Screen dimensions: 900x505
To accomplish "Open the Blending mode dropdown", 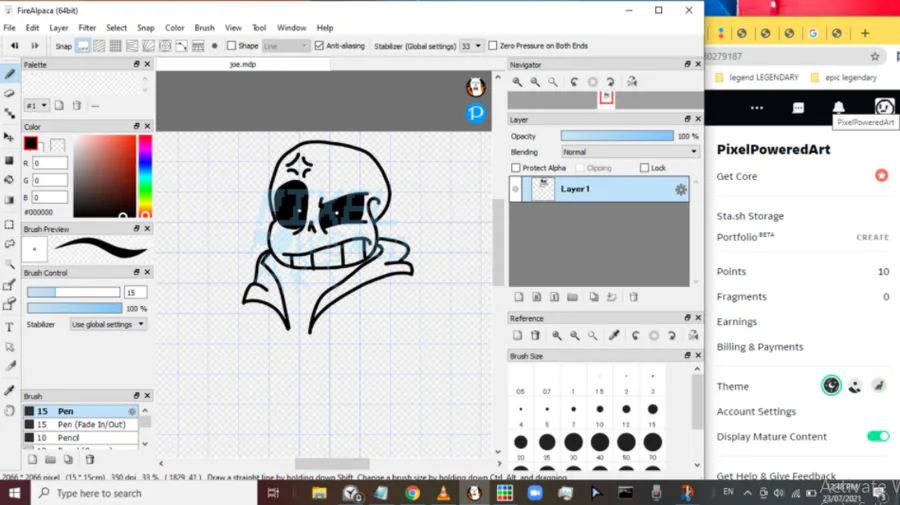I will click(x=629, y=152).
